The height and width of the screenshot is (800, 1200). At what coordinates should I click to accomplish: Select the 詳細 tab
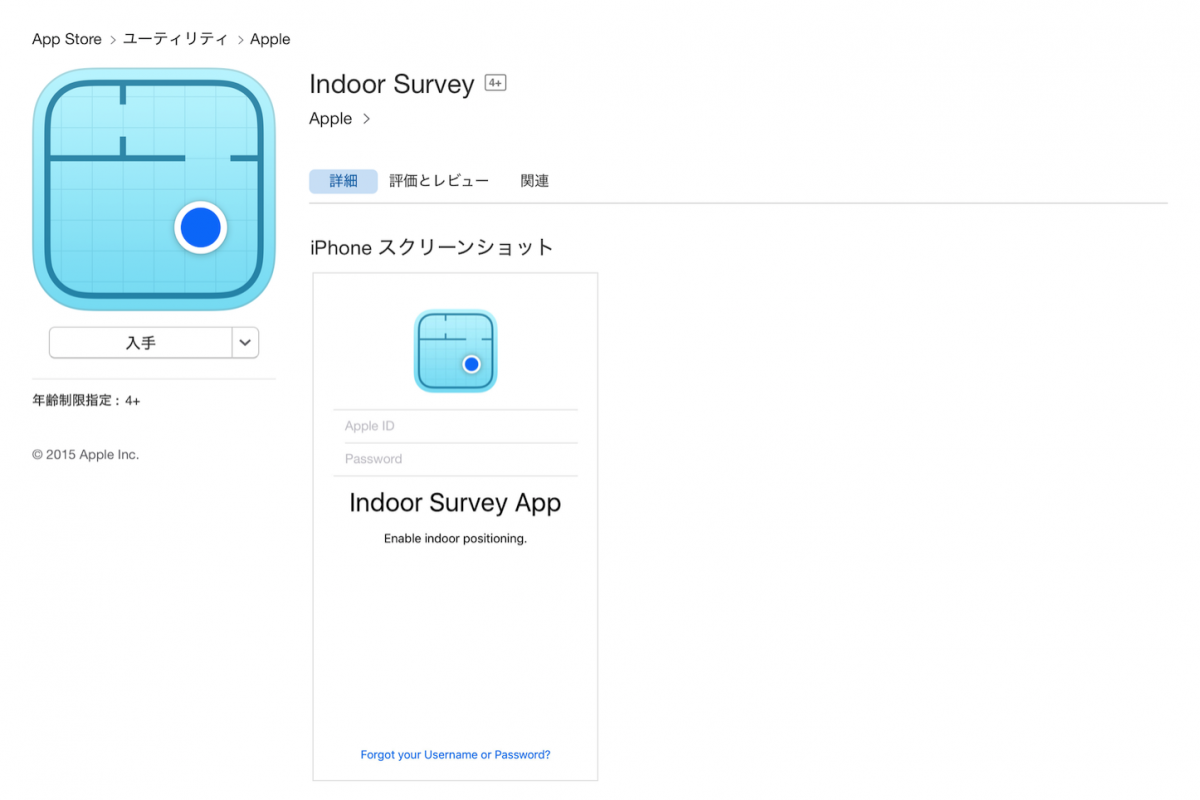(343, 181)
